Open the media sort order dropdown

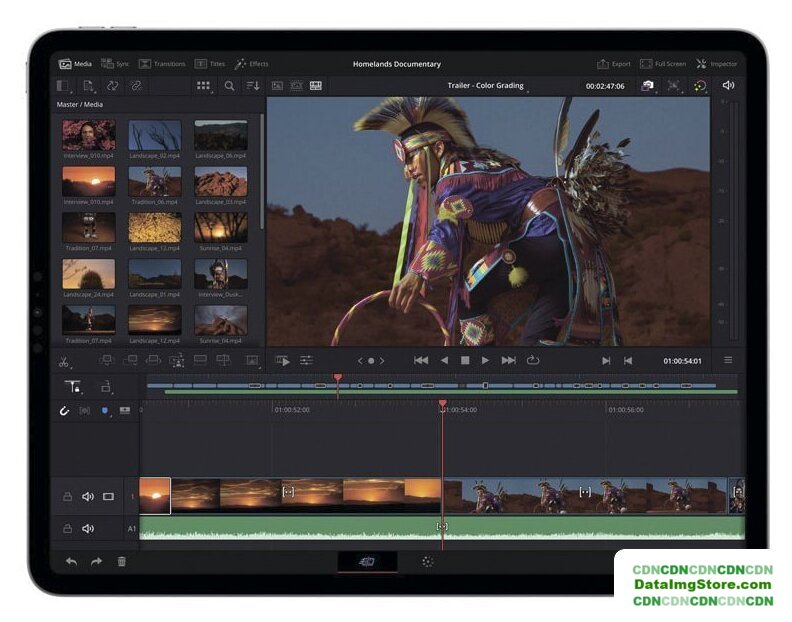253,86
